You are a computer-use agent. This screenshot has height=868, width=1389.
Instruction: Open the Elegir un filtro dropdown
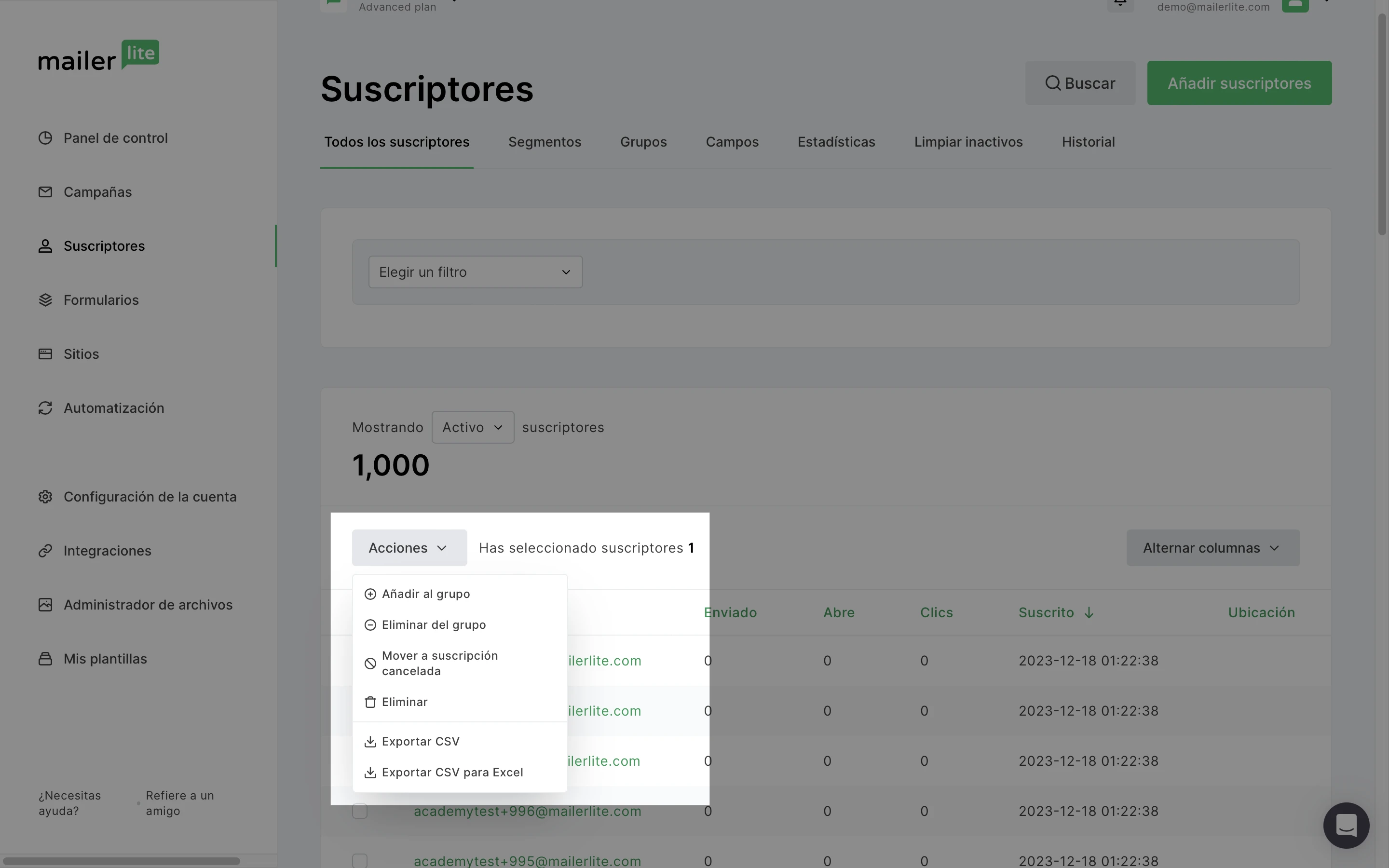tap(475, 272)
